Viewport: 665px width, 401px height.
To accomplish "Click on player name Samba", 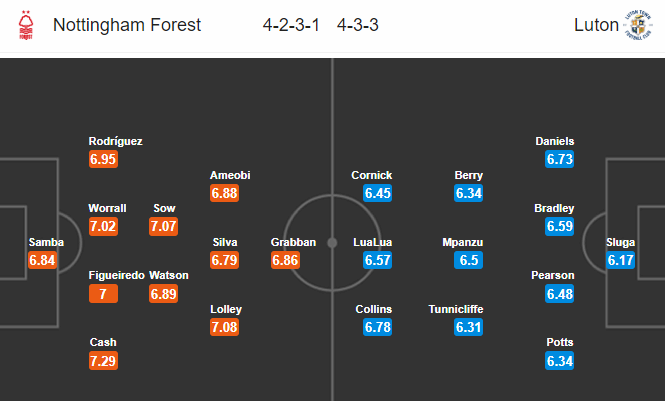I will pos(46,242).
